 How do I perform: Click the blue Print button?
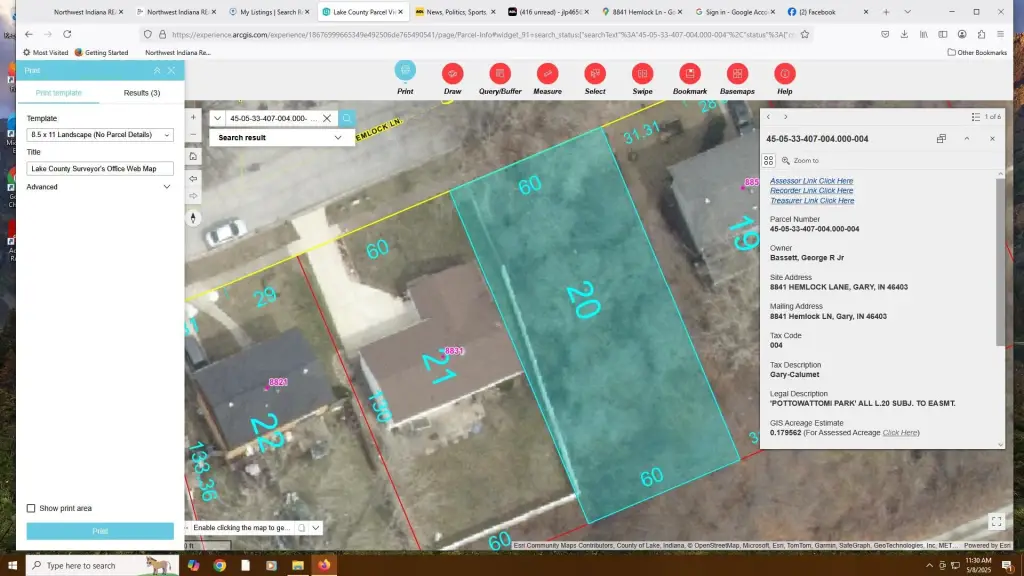100,531
